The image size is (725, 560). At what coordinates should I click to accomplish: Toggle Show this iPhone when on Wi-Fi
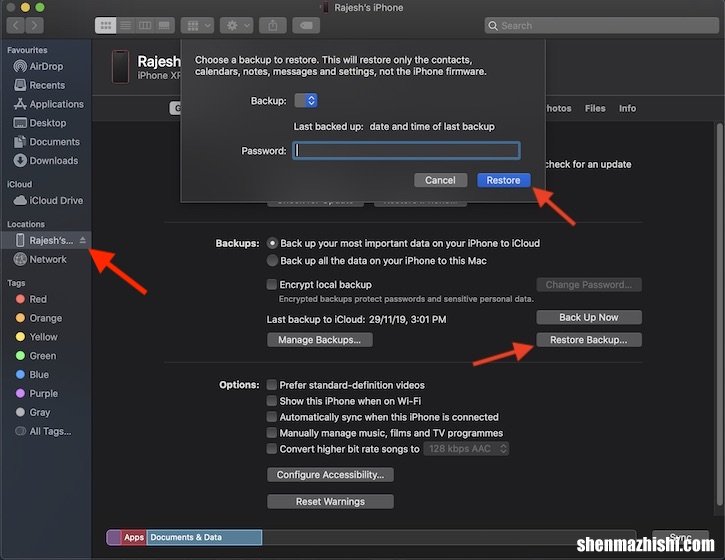pyautogui.click(x=272, y=401)
